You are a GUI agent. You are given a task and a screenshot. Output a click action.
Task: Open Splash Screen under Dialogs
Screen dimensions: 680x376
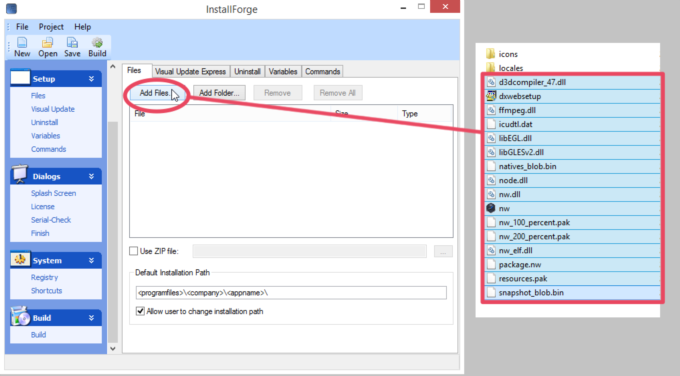tap(53, 193)
